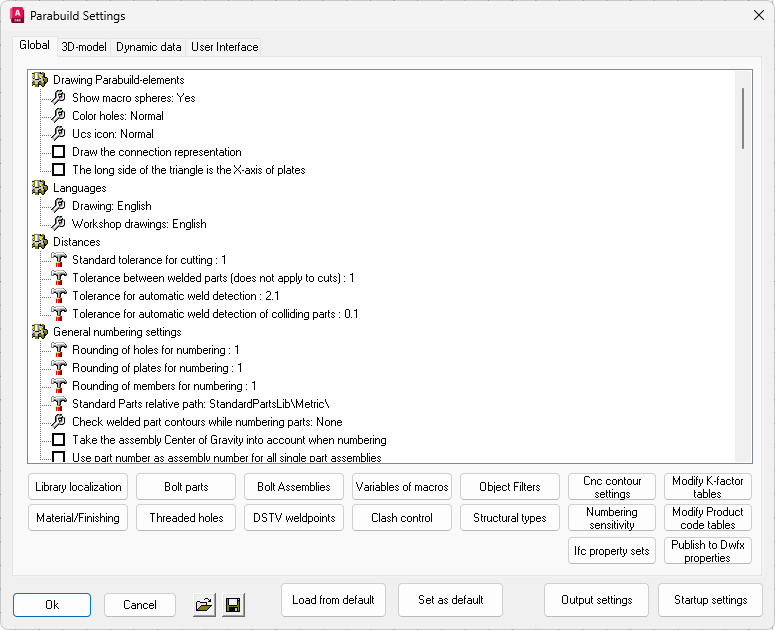The width and height of the screenshot is (775, 630).
Task: Toggle long side of triangle X-axis checkbox
Action: pos(58,169)
